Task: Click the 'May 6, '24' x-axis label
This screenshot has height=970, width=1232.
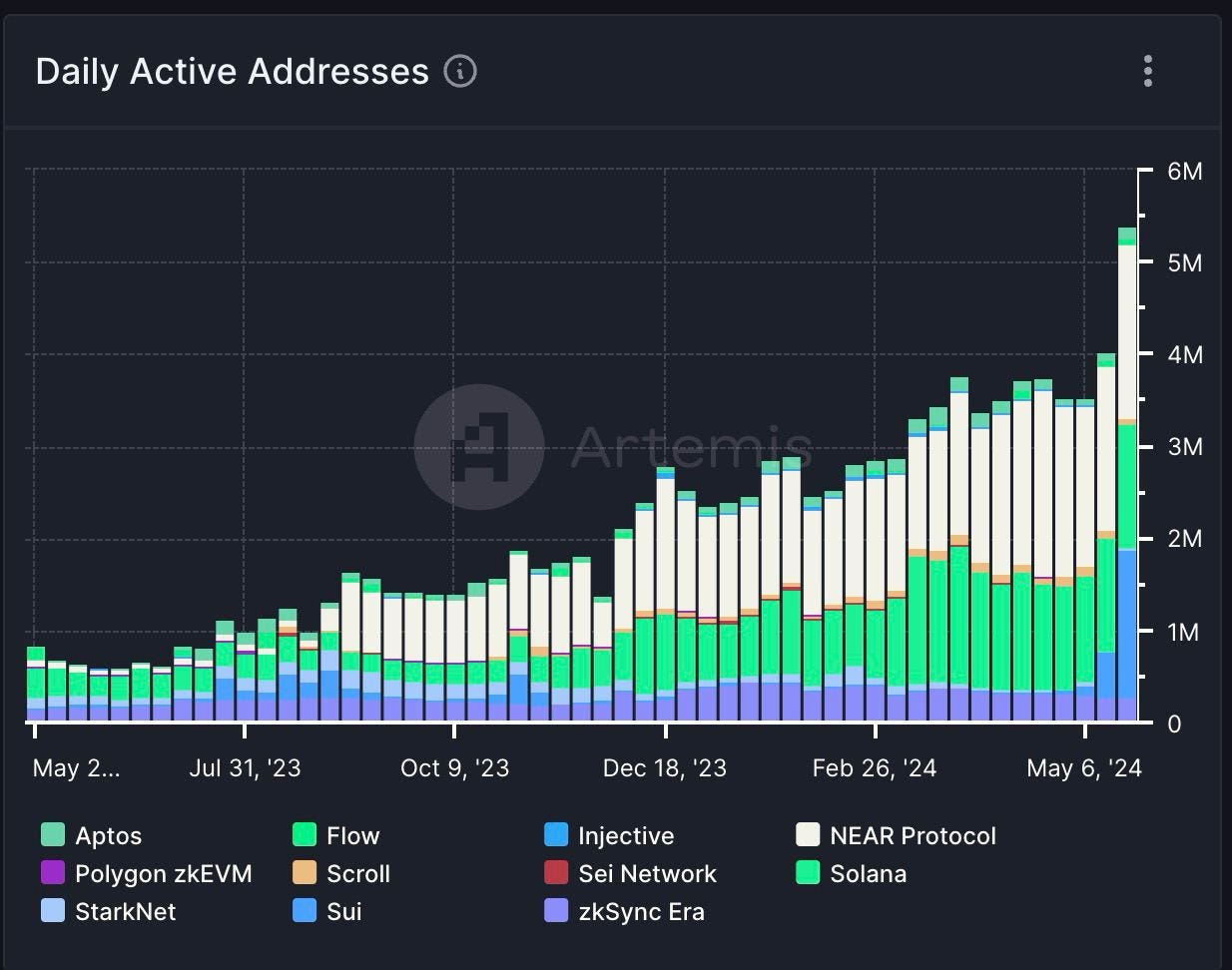Action: pos(1084,767)
